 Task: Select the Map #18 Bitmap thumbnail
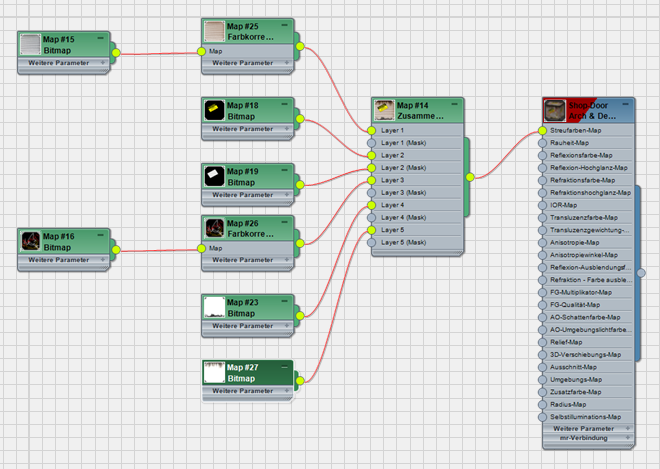pyautogui.click(x=214, y=111)
